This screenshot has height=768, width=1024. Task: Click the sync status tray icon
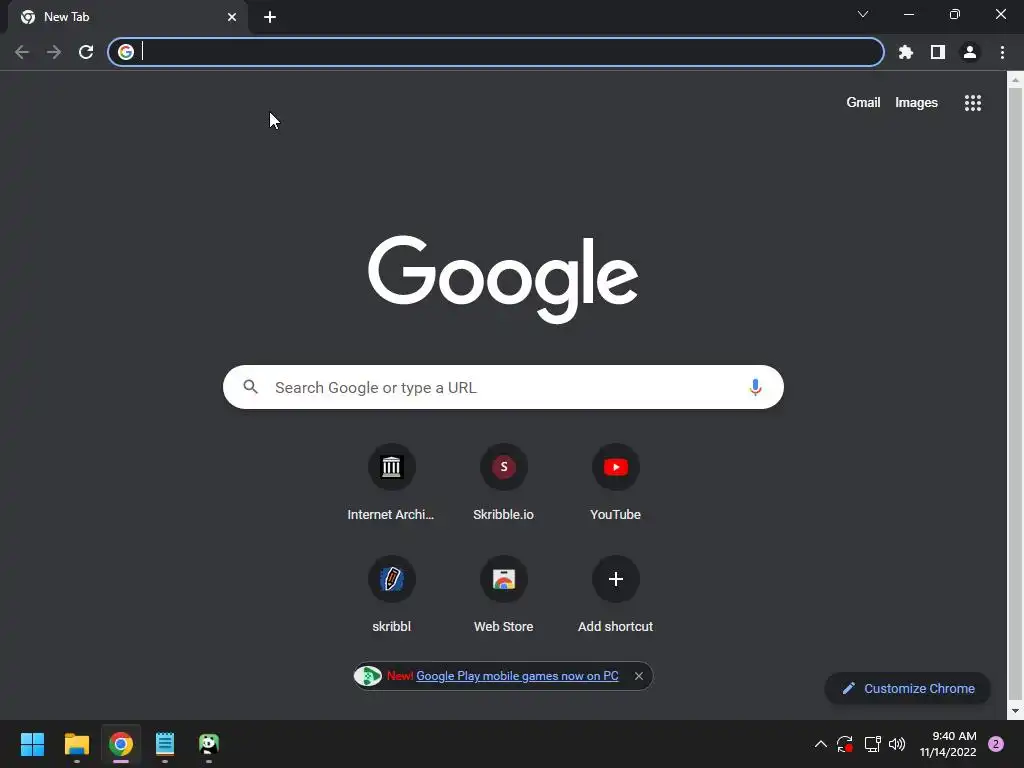[x=844, y=744]
